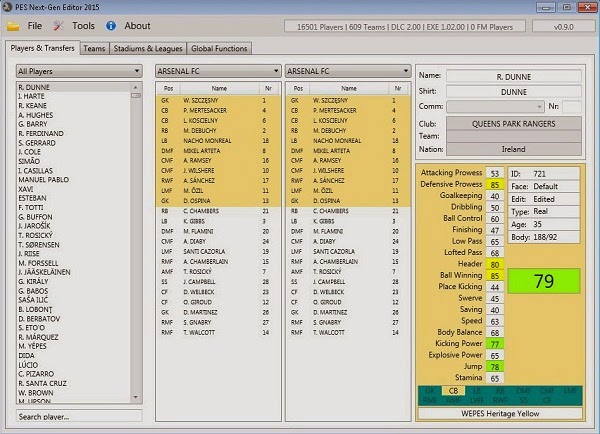
Task: Click the right list Name column header
Action: [349, 88]
